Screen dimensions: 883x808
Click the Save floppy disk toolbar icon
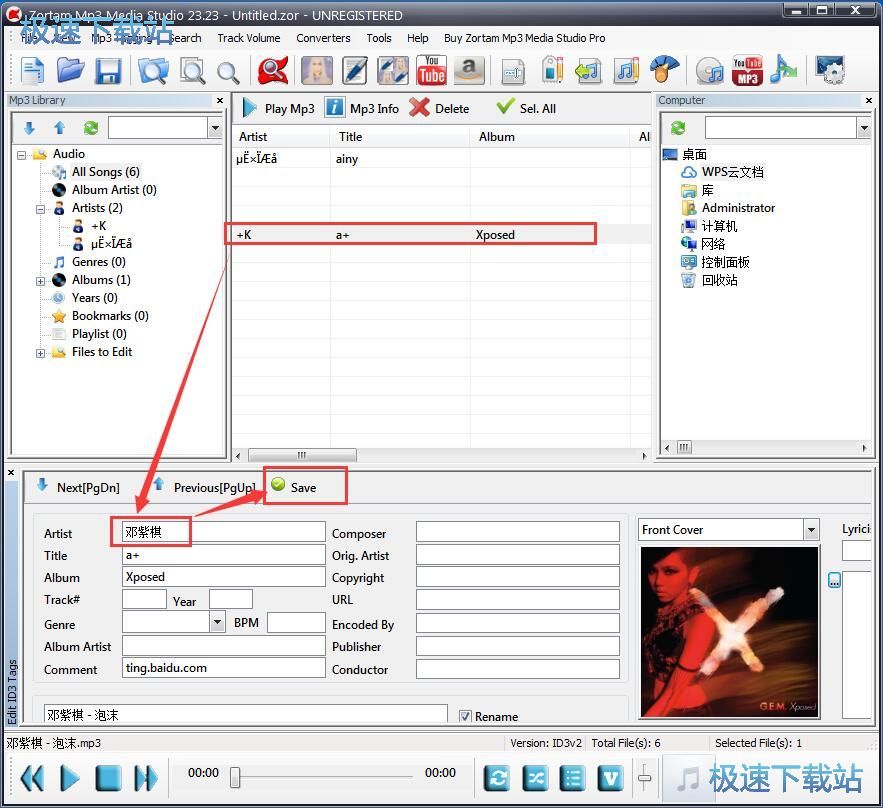107,70
